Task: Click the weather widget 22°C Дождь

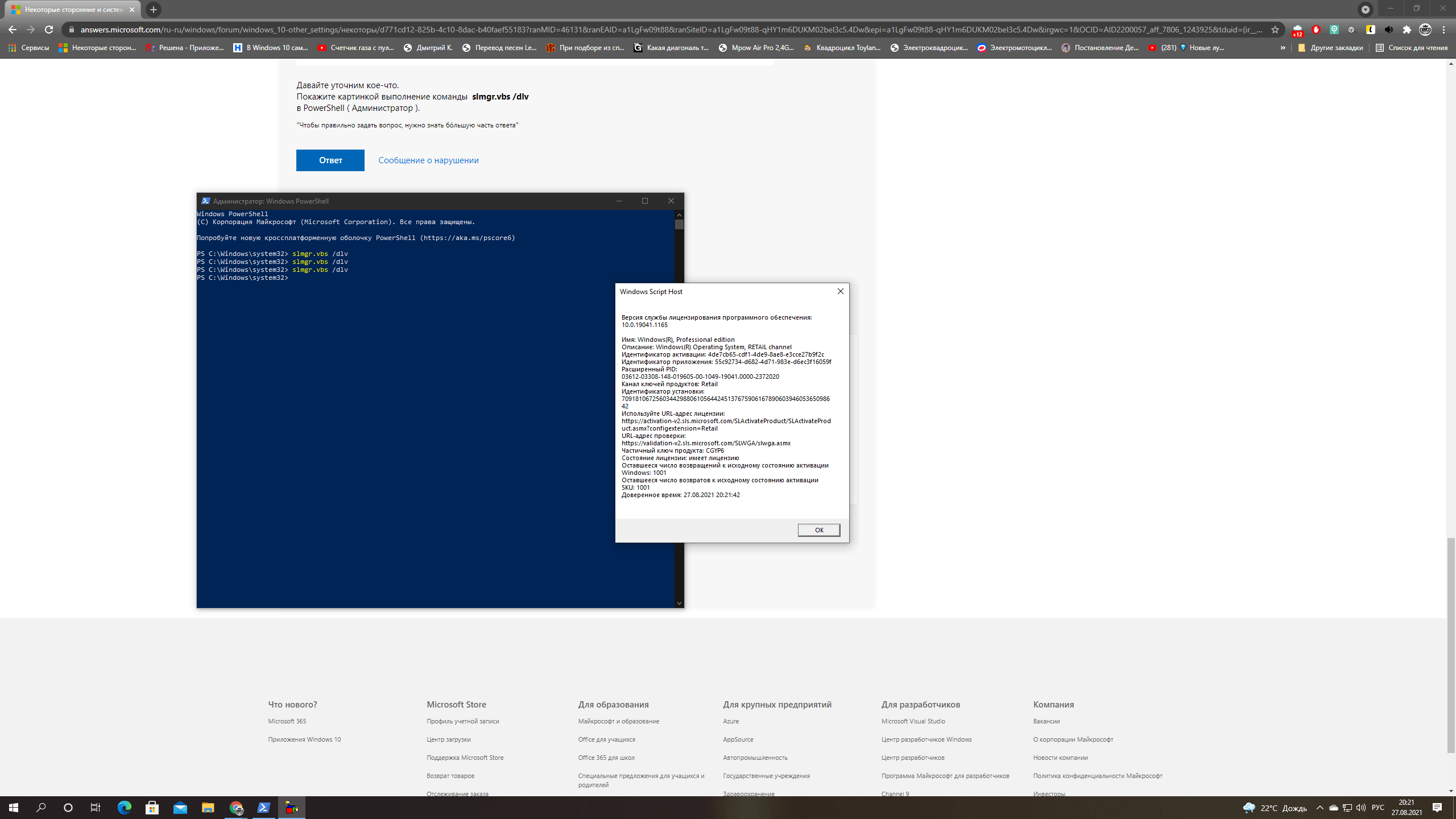Action: point(1275,808)
